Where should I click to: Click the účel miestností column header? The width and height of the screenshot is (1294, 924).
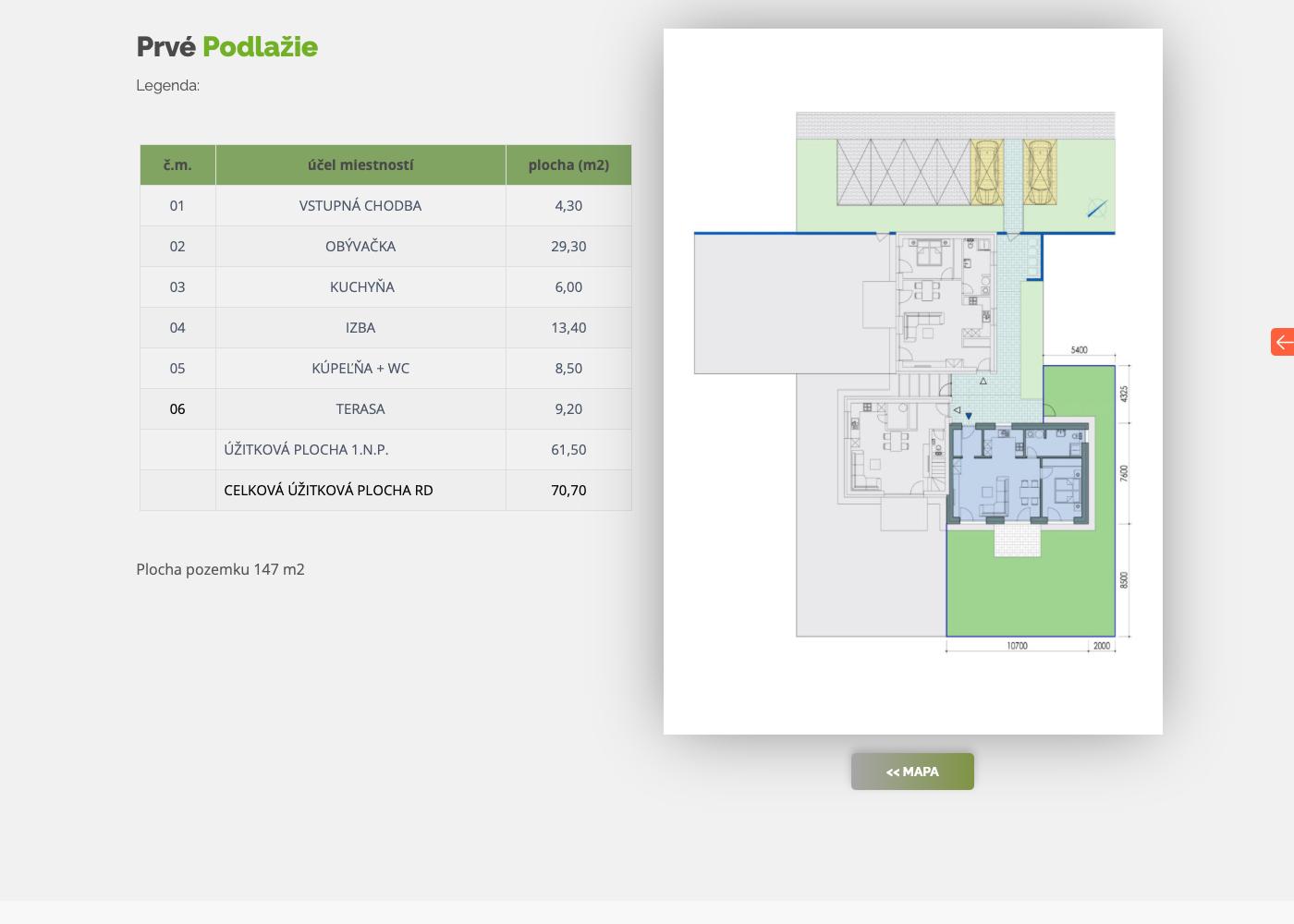coord(360,165)
